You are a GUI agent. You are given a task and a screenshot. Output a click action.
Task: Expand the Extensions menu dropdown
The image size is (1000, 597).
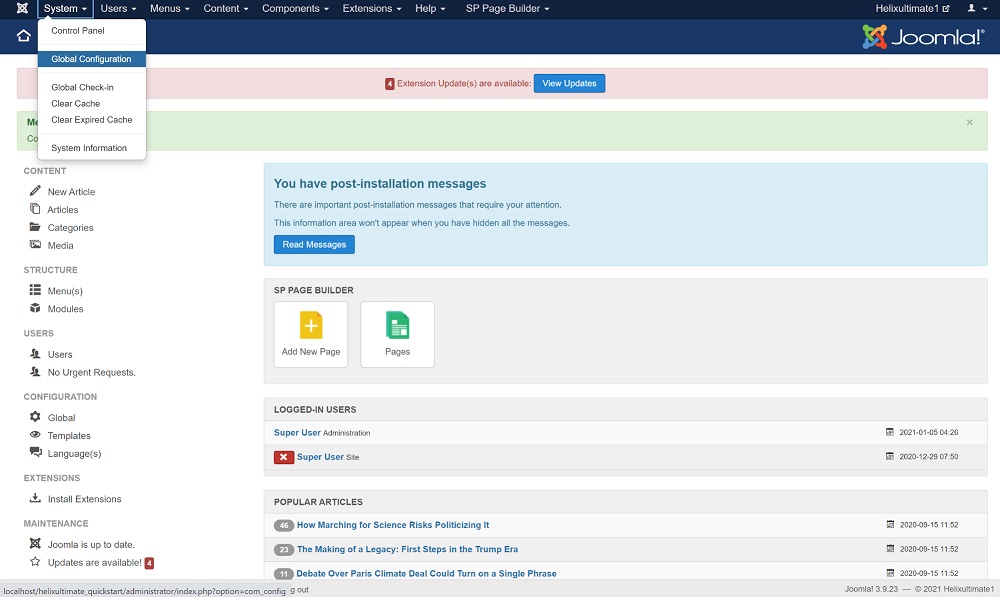pos(371,9)
